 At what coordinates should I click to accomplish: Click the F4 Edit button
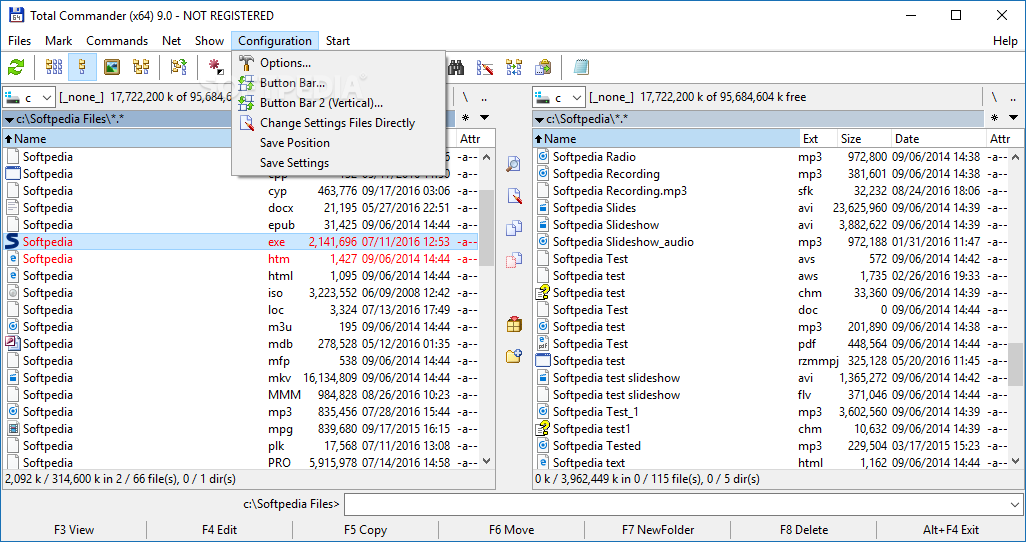pyautogui.click(x=219, y=530)
